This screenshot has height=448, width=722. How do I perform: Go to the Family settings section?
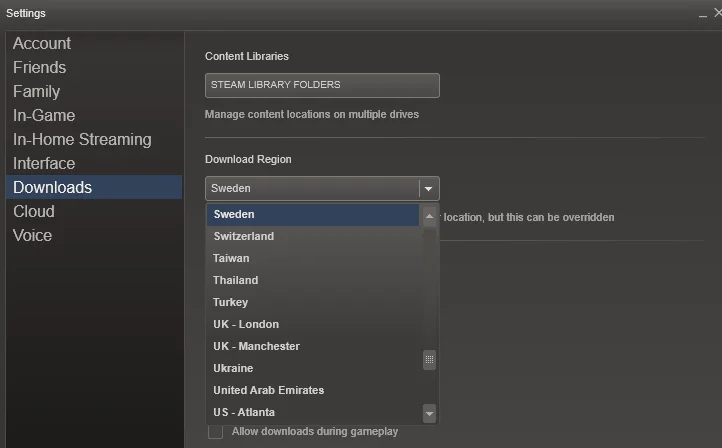[x=93, y=91]
